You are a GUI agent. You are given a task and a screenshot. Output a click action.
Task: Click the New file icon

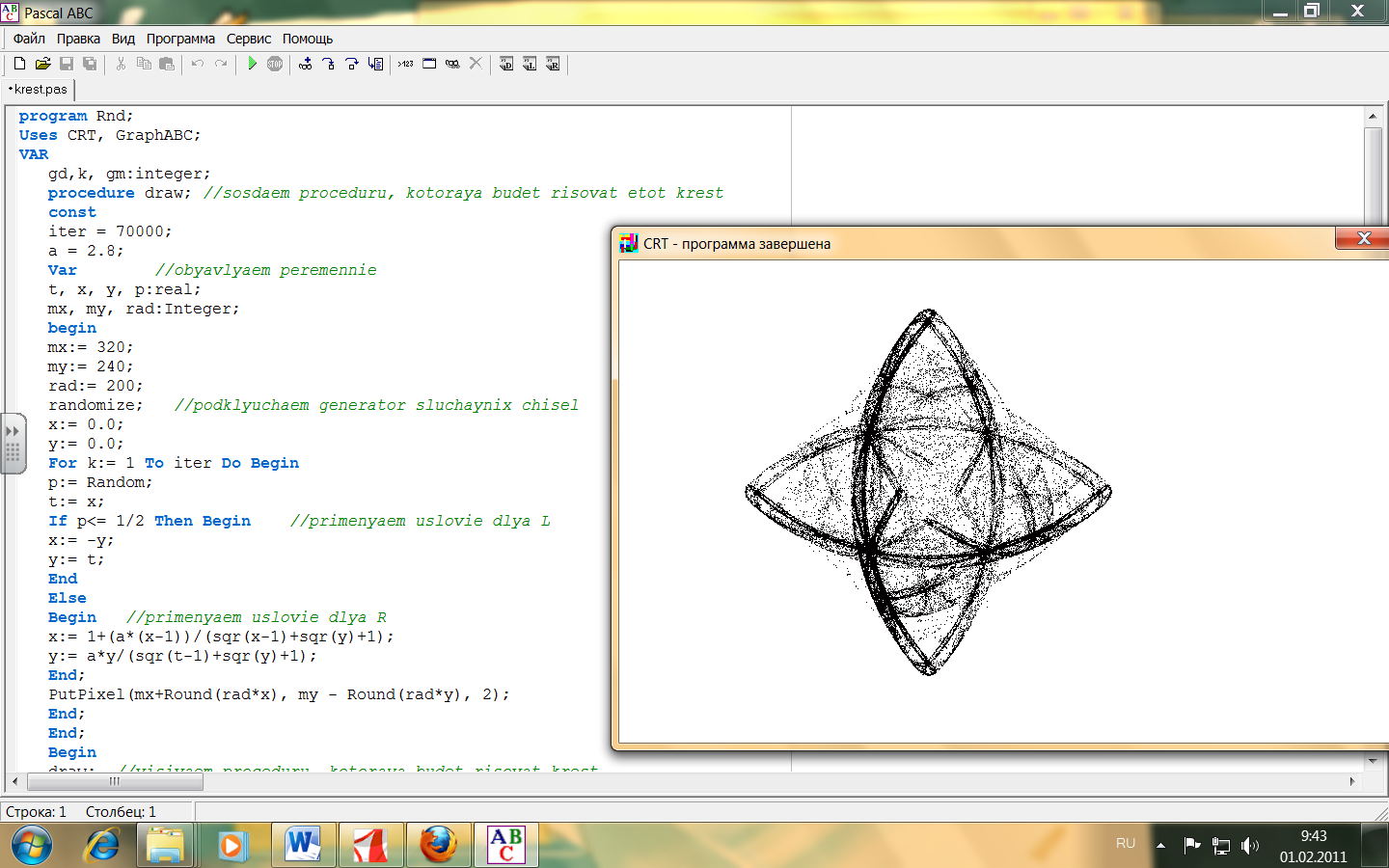[x=19, y=64]
